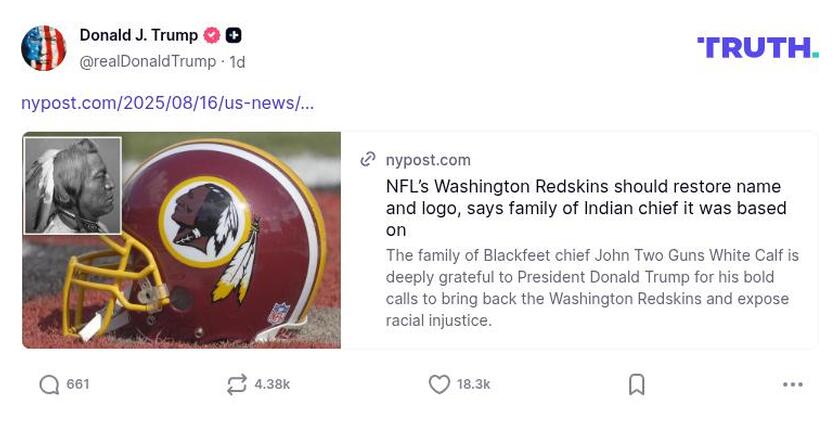Click the article description about Blackfeet chief
The image size is (840, 424).
click(x=592, y=288)
